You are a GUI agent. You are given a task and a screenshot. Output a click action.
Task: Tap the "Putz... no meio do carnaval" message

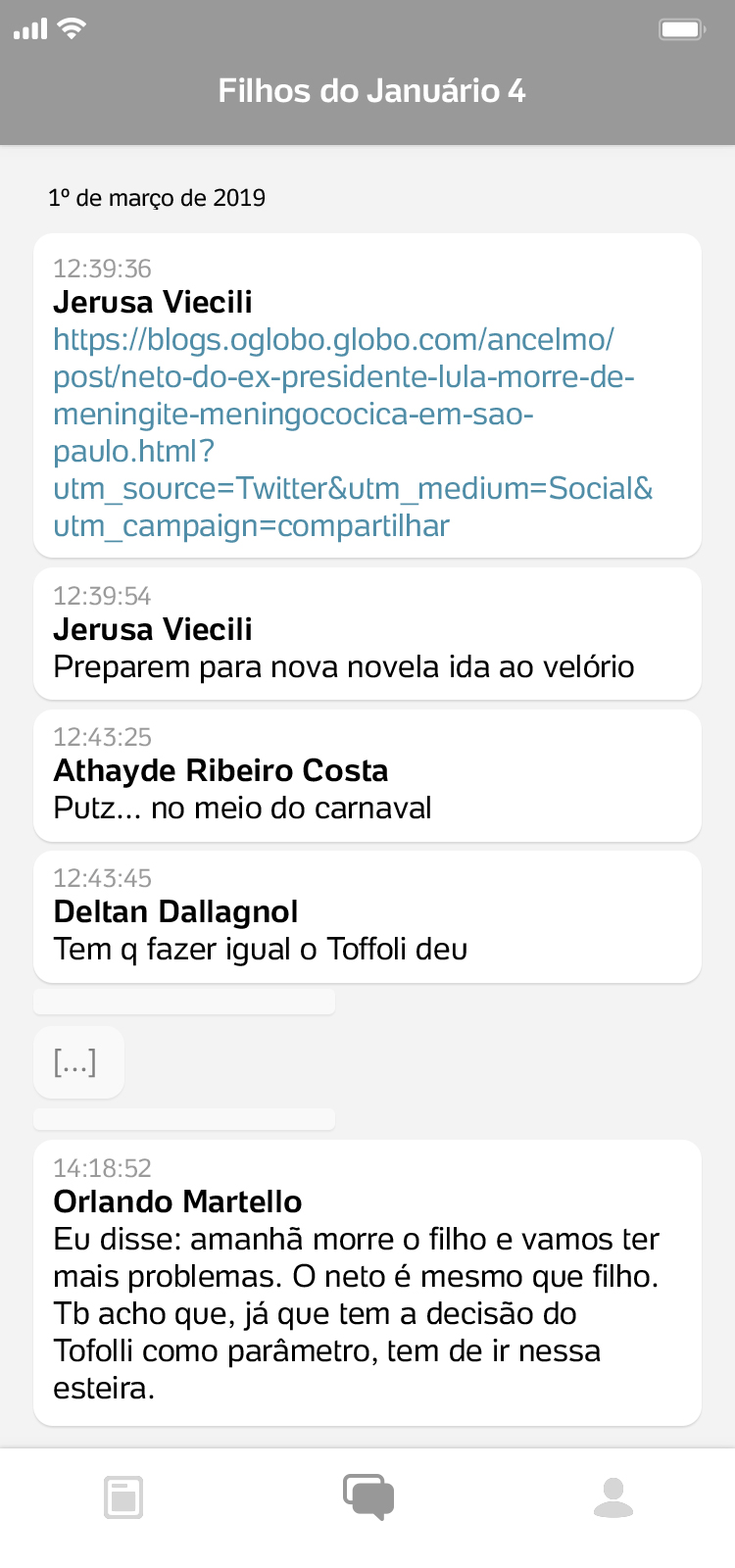pos(242,808)
